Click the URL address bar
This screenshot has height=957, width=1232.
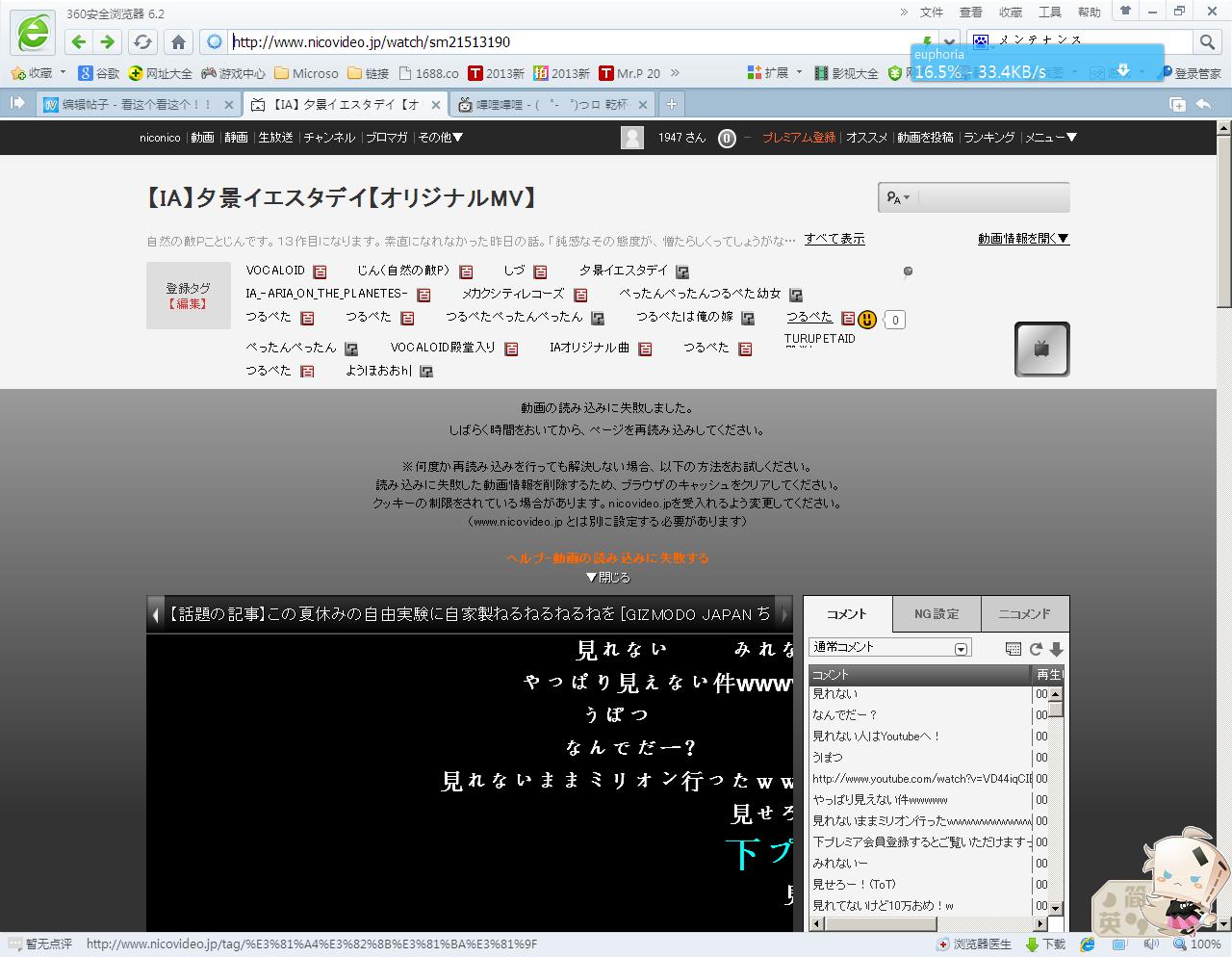(x=573, y=42)
